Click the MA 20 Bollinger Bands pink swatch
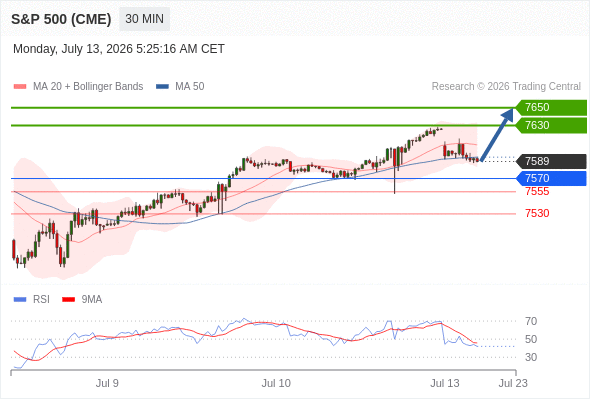Viewport: 590px width, 400px height. [x=20, y=87]
